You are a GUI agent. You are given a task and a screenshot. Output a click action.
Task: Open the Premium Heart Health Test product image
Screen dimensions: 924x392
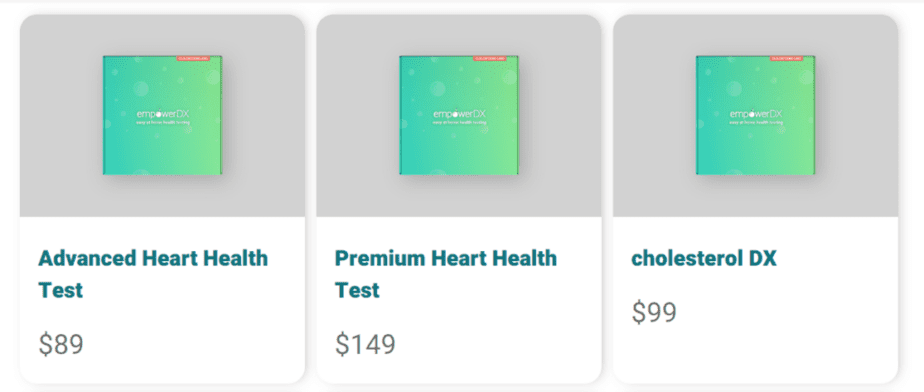(x=459, y=116)
